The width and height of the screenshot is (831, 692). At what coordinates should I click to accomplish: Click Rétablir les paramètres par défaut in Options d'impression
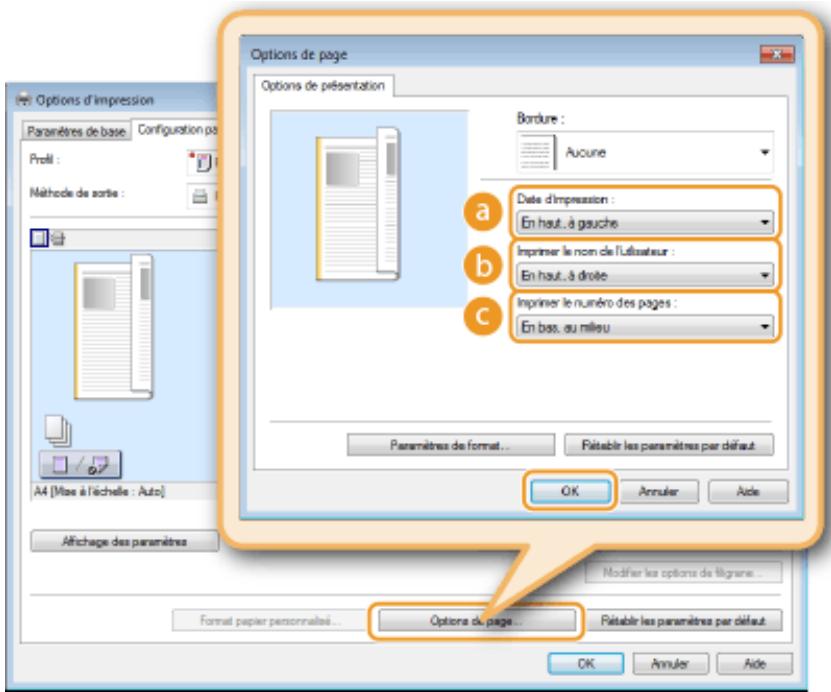point(683,620)
